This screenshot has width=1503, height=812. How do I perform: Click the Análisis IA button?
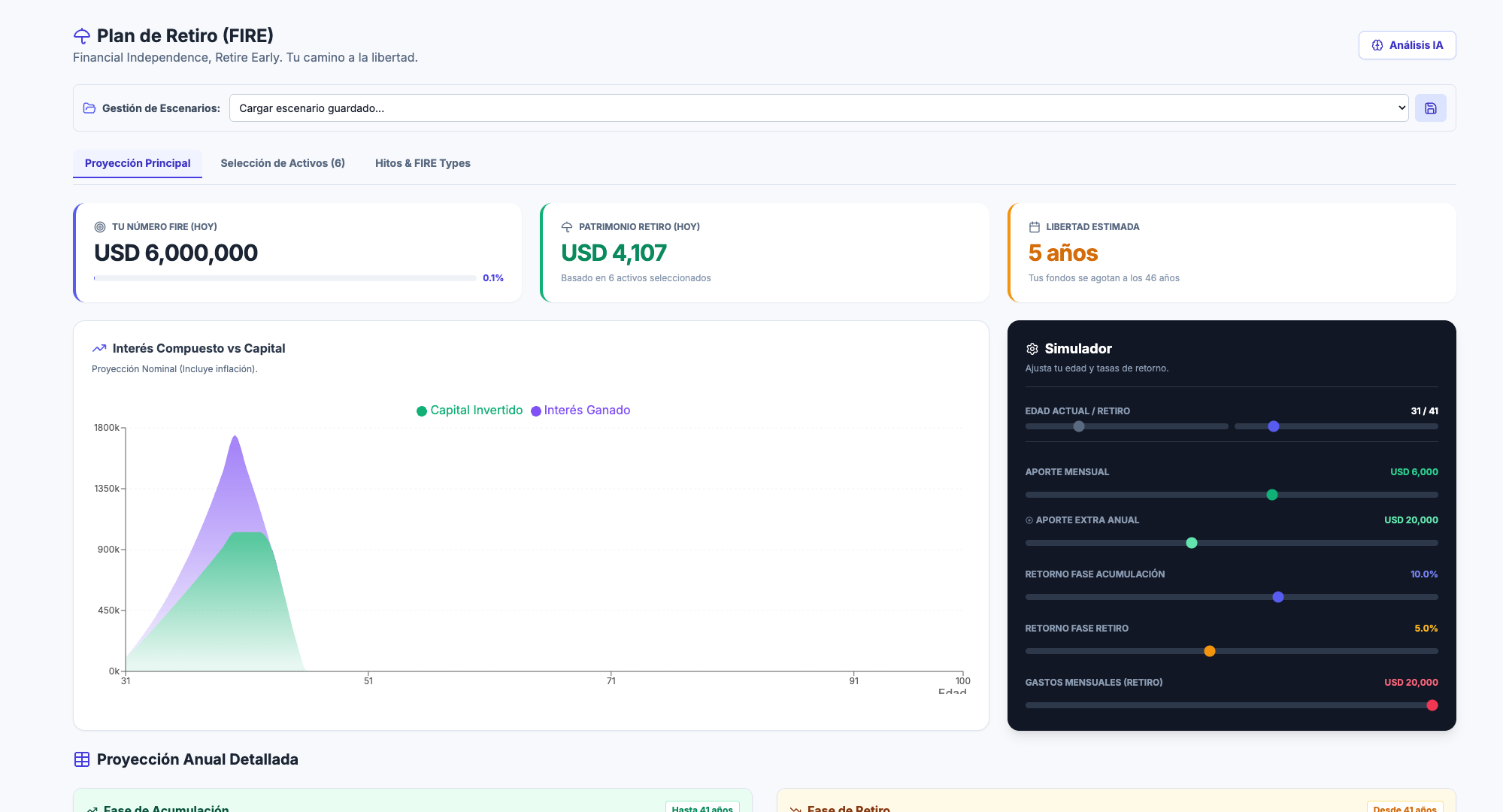pos(1406,44)
